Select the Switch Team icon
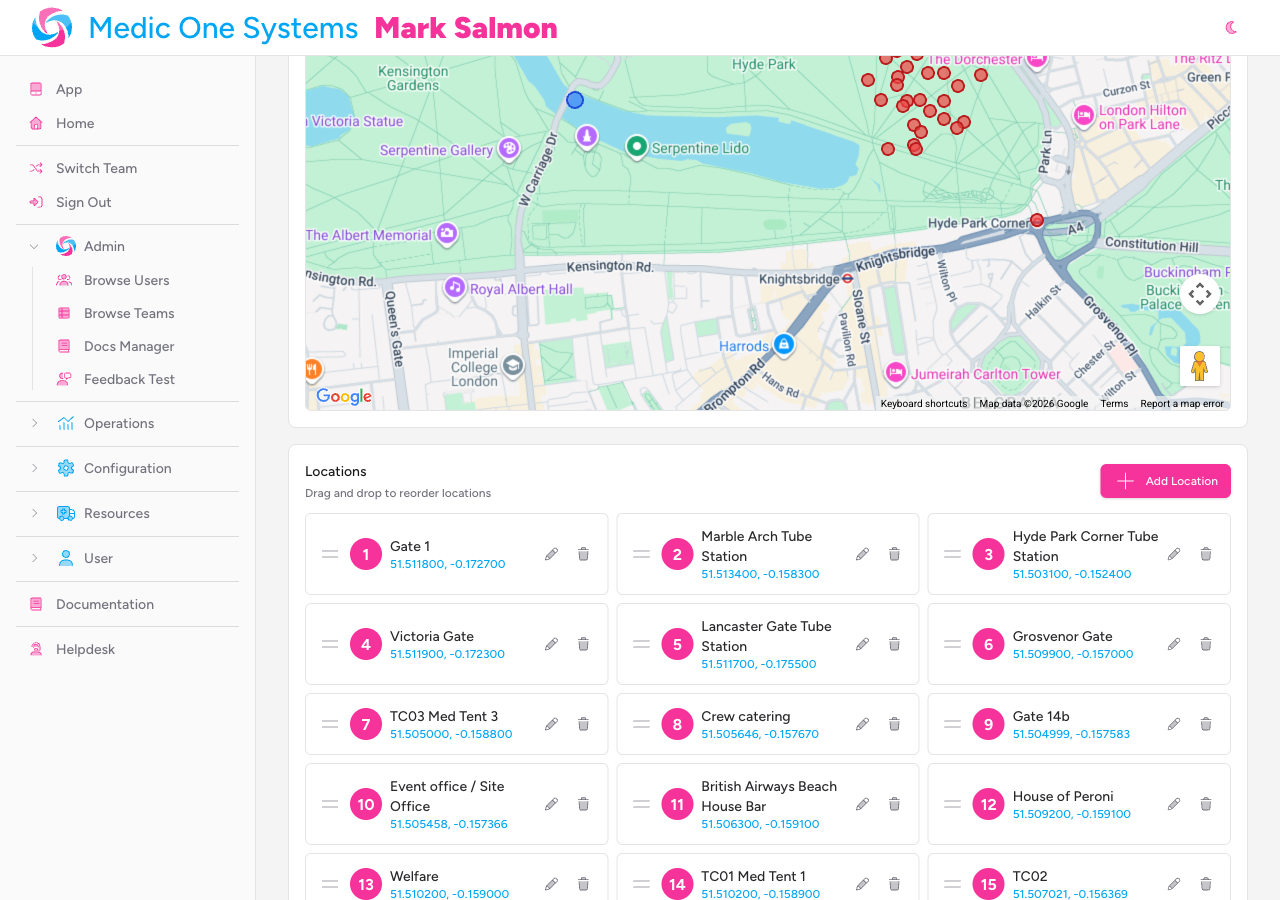The image size is (1280, 900). coord(34,168)
